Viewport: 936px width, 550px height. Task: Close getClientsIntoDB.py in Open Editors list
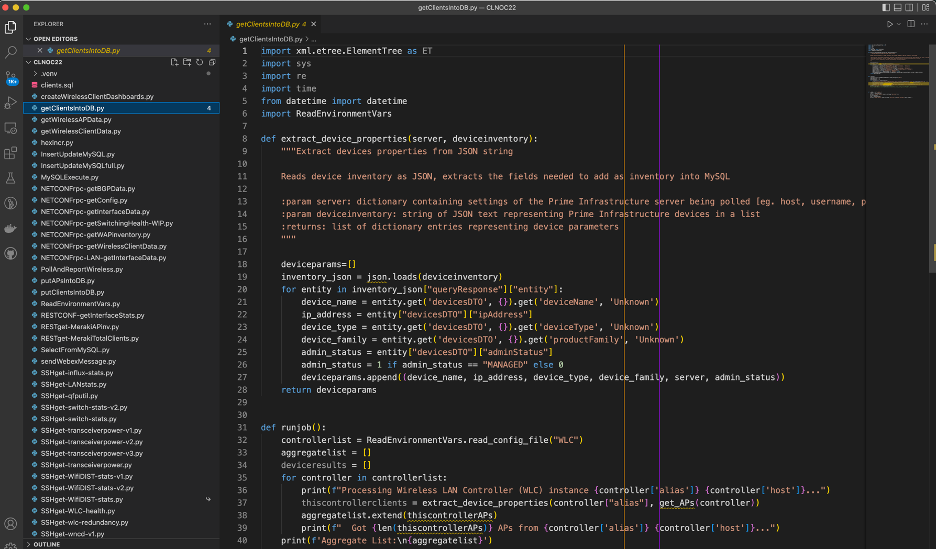[39, 51]
